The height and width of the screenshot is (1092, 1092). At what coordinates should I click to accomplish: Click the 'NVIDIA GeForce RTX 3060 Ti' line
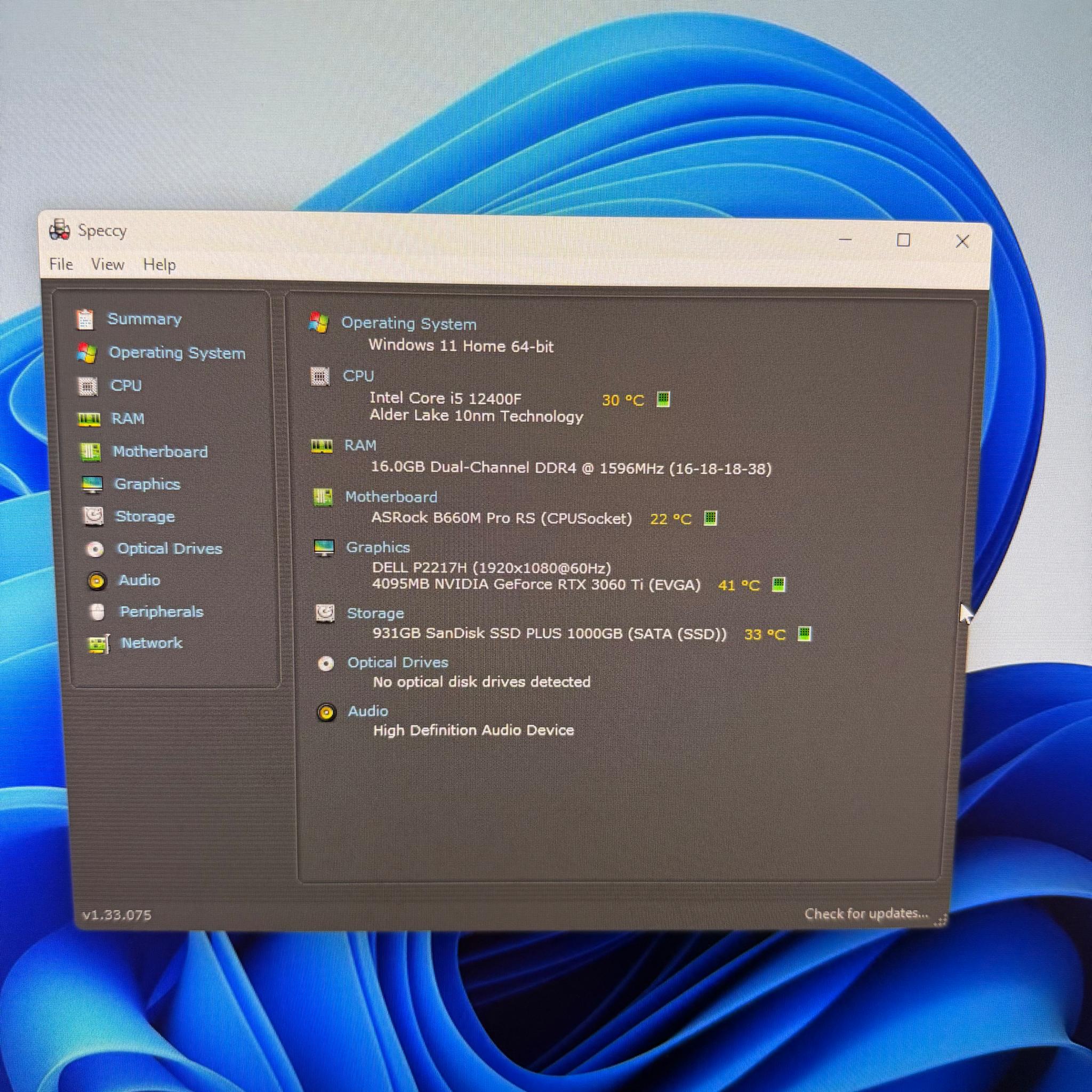click(x=536, y=584)
